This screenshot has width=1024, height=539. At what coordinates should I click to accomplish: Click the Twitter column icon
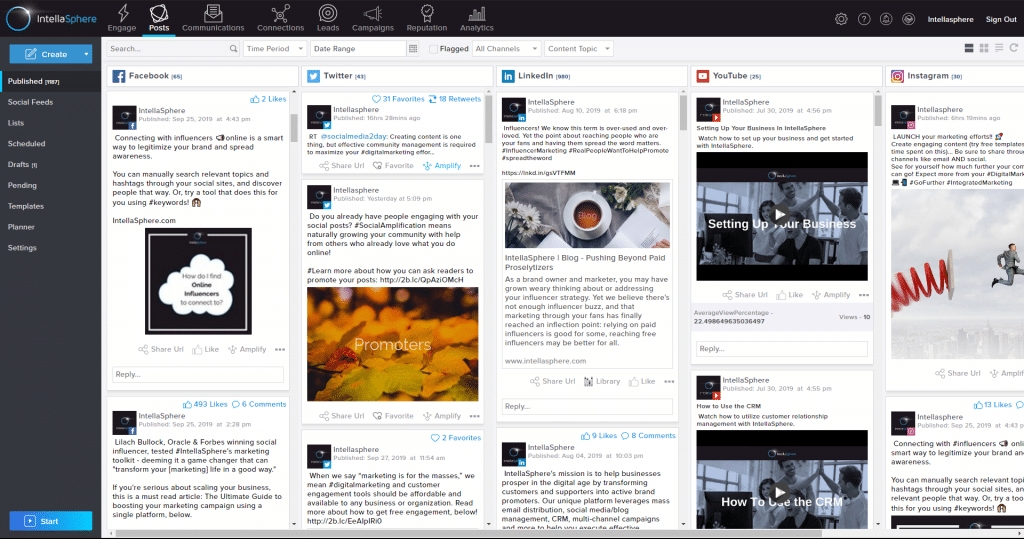[x=313, y=76]
